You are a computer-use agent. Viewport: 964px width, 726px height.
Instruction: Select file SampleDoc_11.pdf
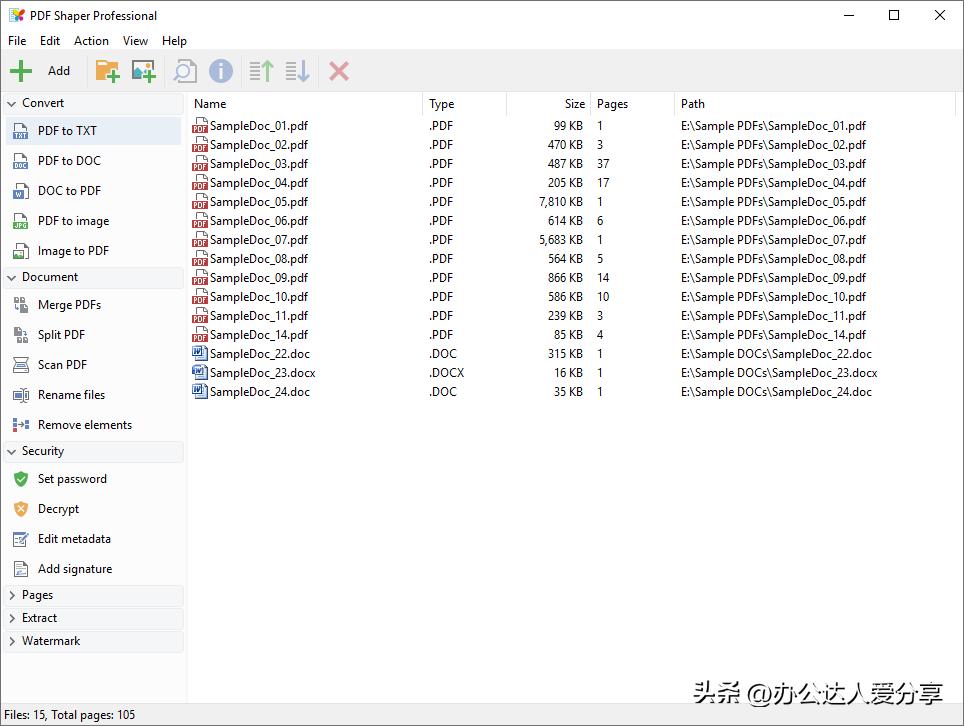click(x=259, y=316)
